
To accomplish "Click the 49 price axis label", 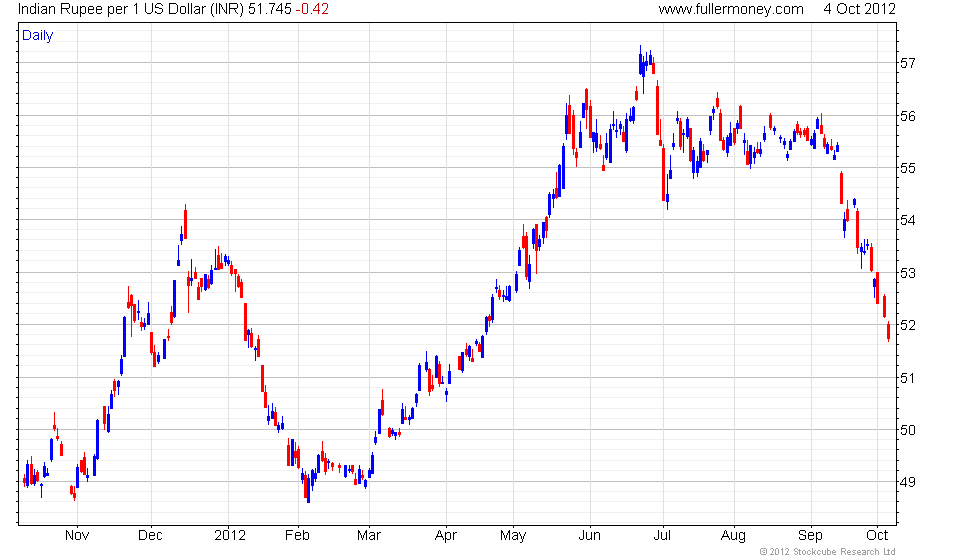I will point(908,482).
